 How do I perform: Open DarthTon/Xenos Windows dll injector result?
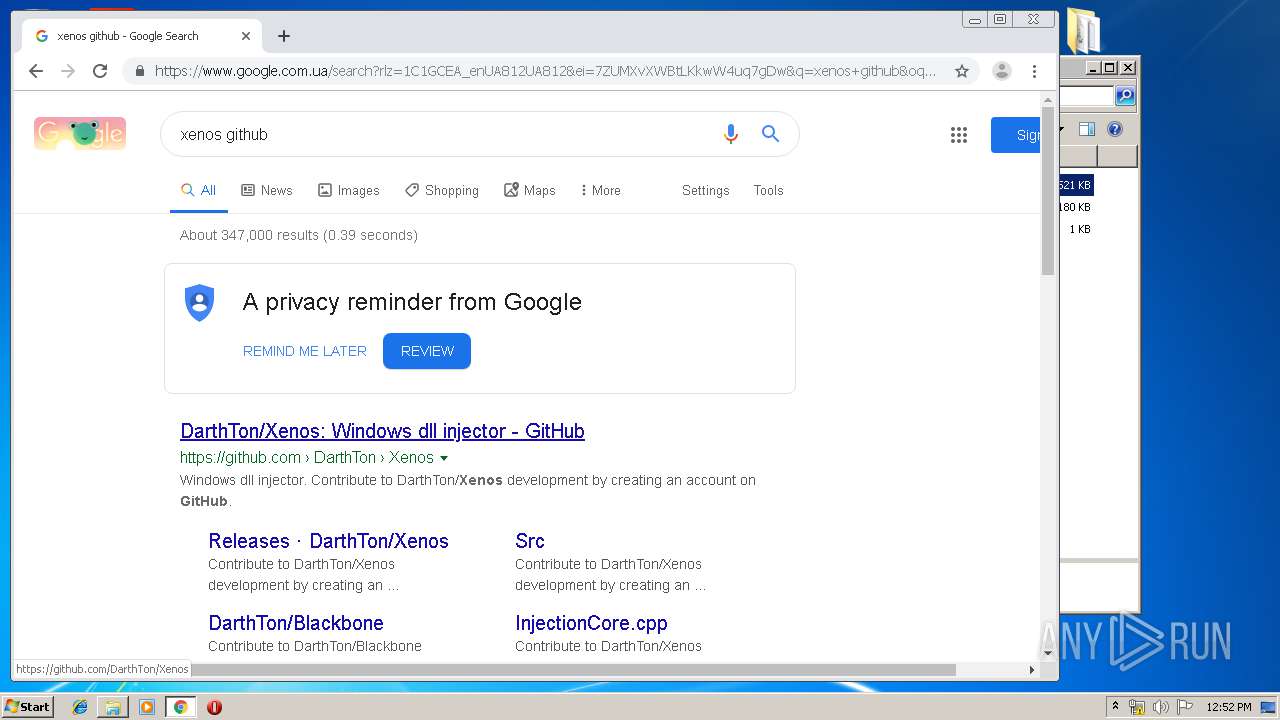[382, 431]
